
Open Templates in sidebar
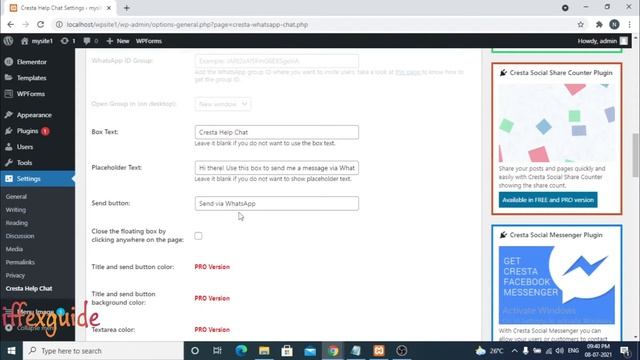[x=31, y=78]
